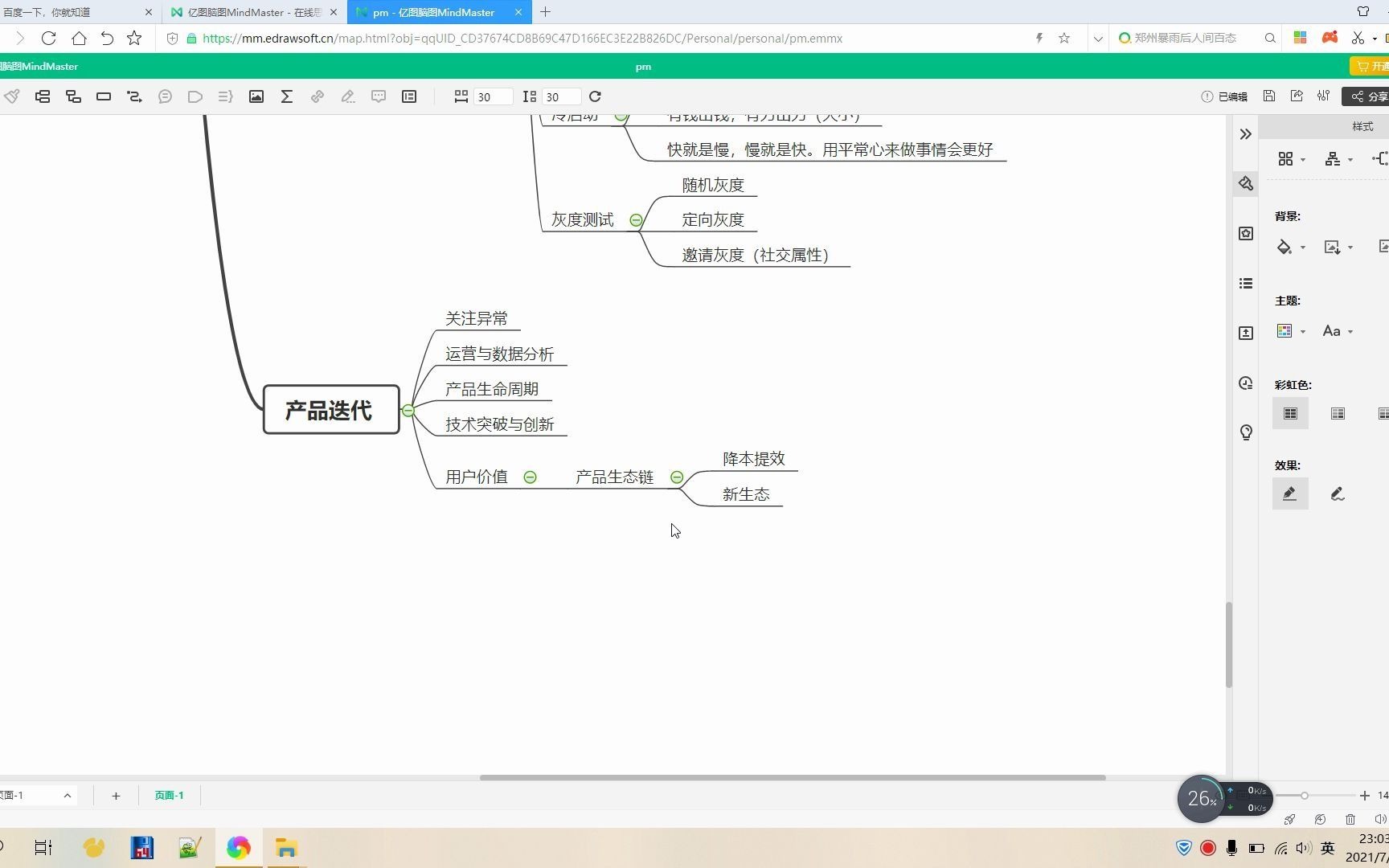Open the style paintbrush tab in the sidebar
1389x868 pixels.
point(1246,184)
